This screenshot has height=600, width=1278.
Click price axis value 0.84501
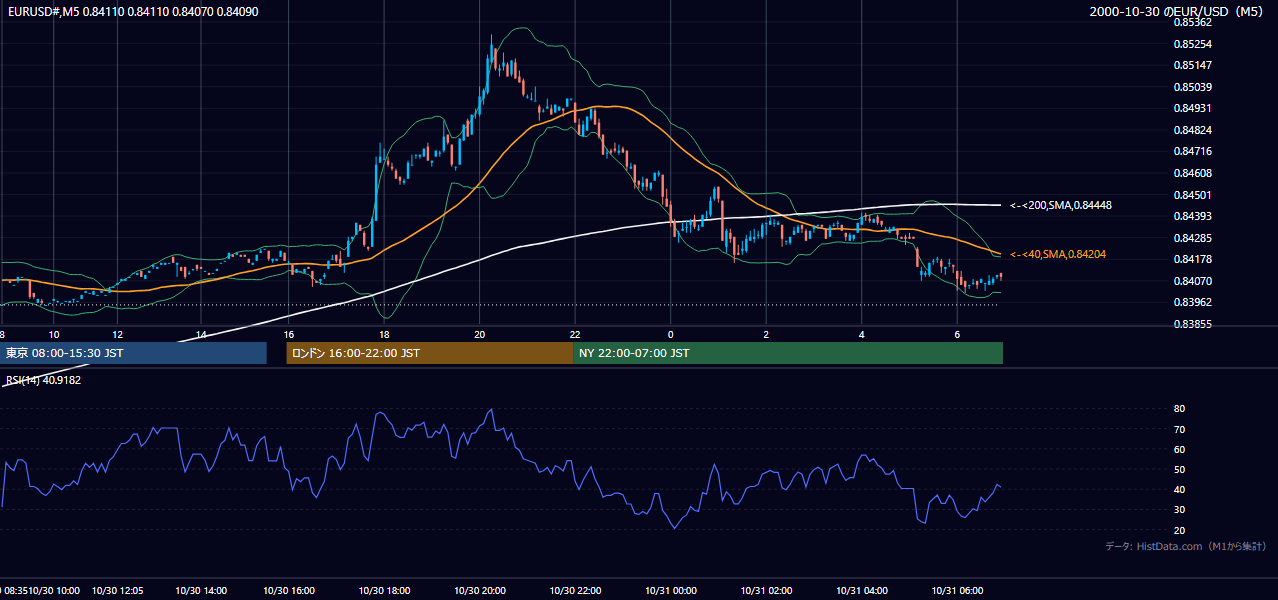[1192, 195]
